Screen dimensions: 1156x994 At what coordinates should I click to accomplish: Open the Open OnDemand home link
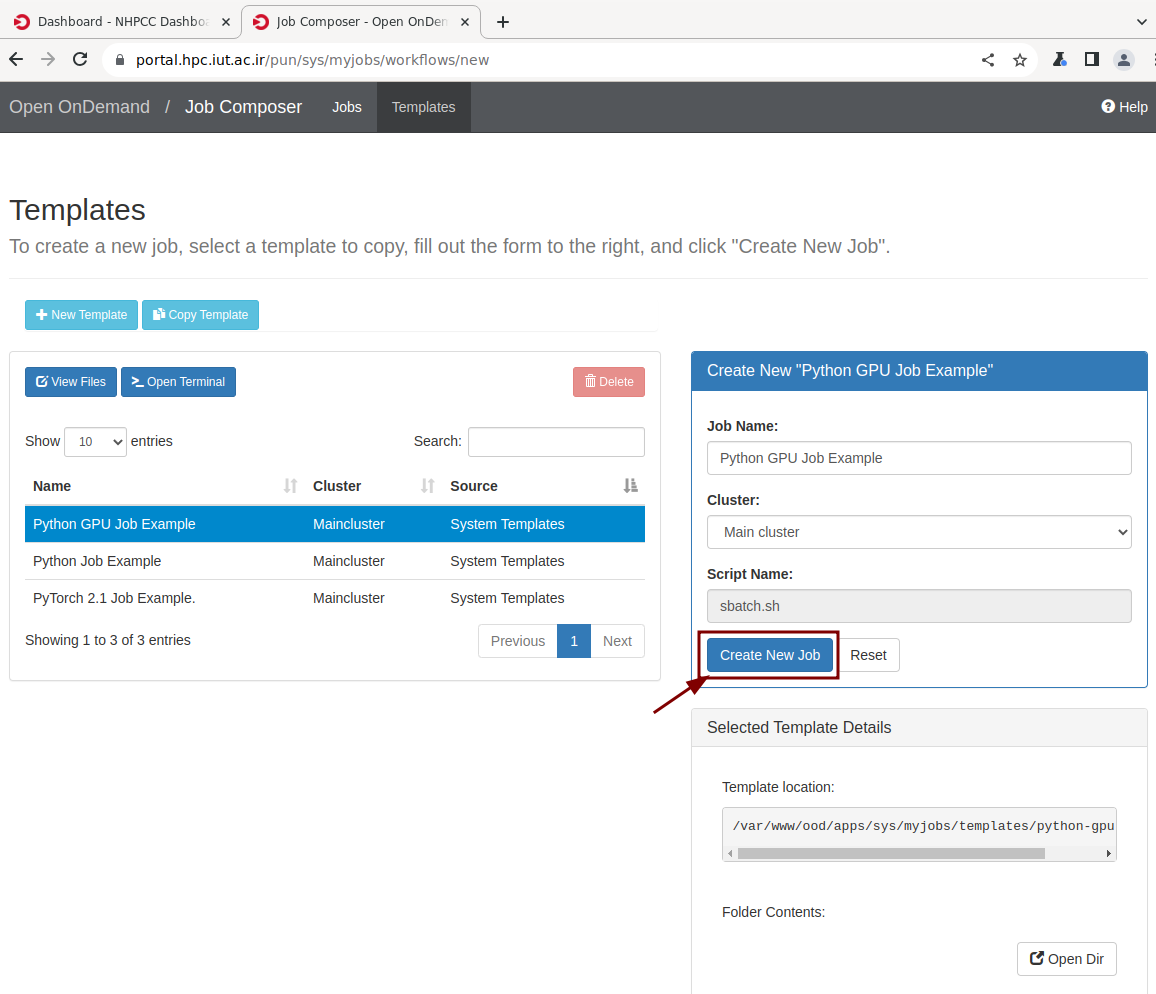coord(79,107)
